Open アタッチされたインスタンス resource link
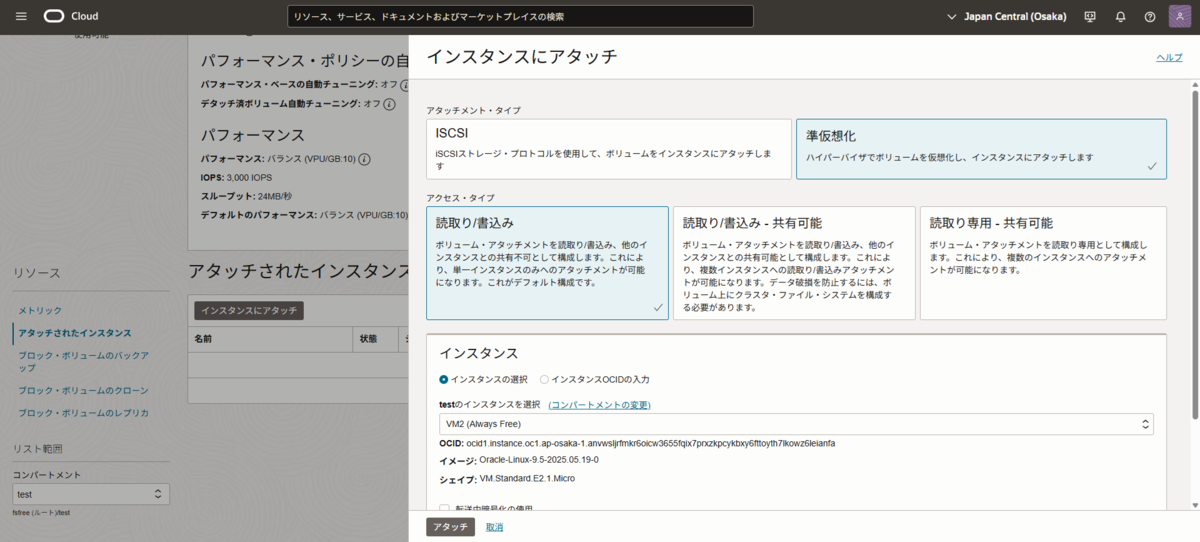The image size is (1200, 542). pyautogui.click(x=75, y=333)
